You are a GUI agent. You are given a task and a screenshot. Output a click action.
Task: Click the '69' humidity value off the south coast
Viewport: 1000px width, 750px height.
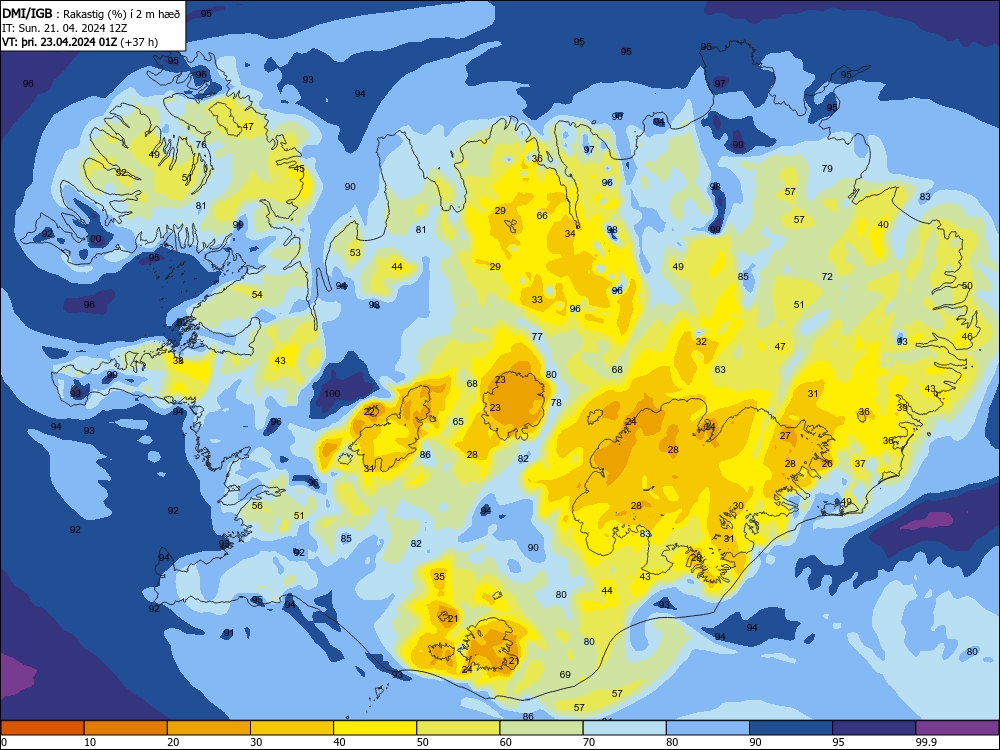(x=565, y=675)
